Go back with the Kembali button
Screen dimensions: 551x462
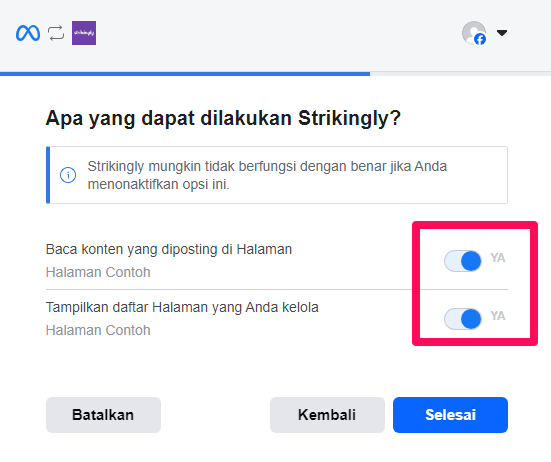327,415
